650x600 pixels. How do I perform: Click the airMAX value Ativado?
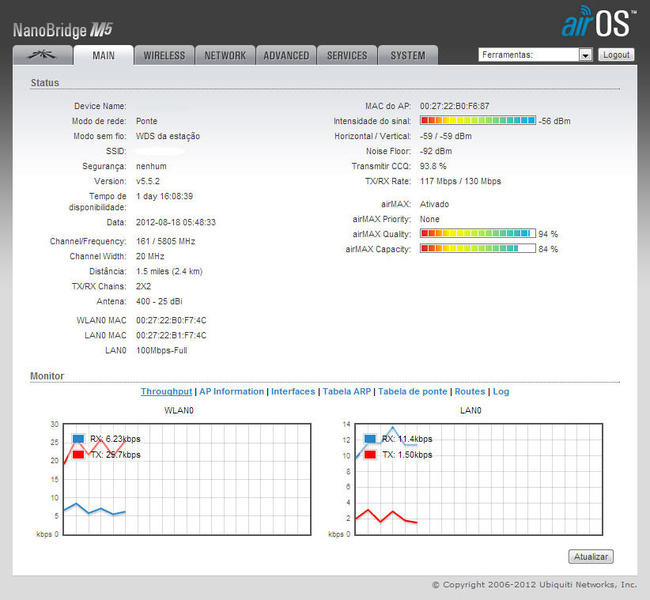(434, 204)
